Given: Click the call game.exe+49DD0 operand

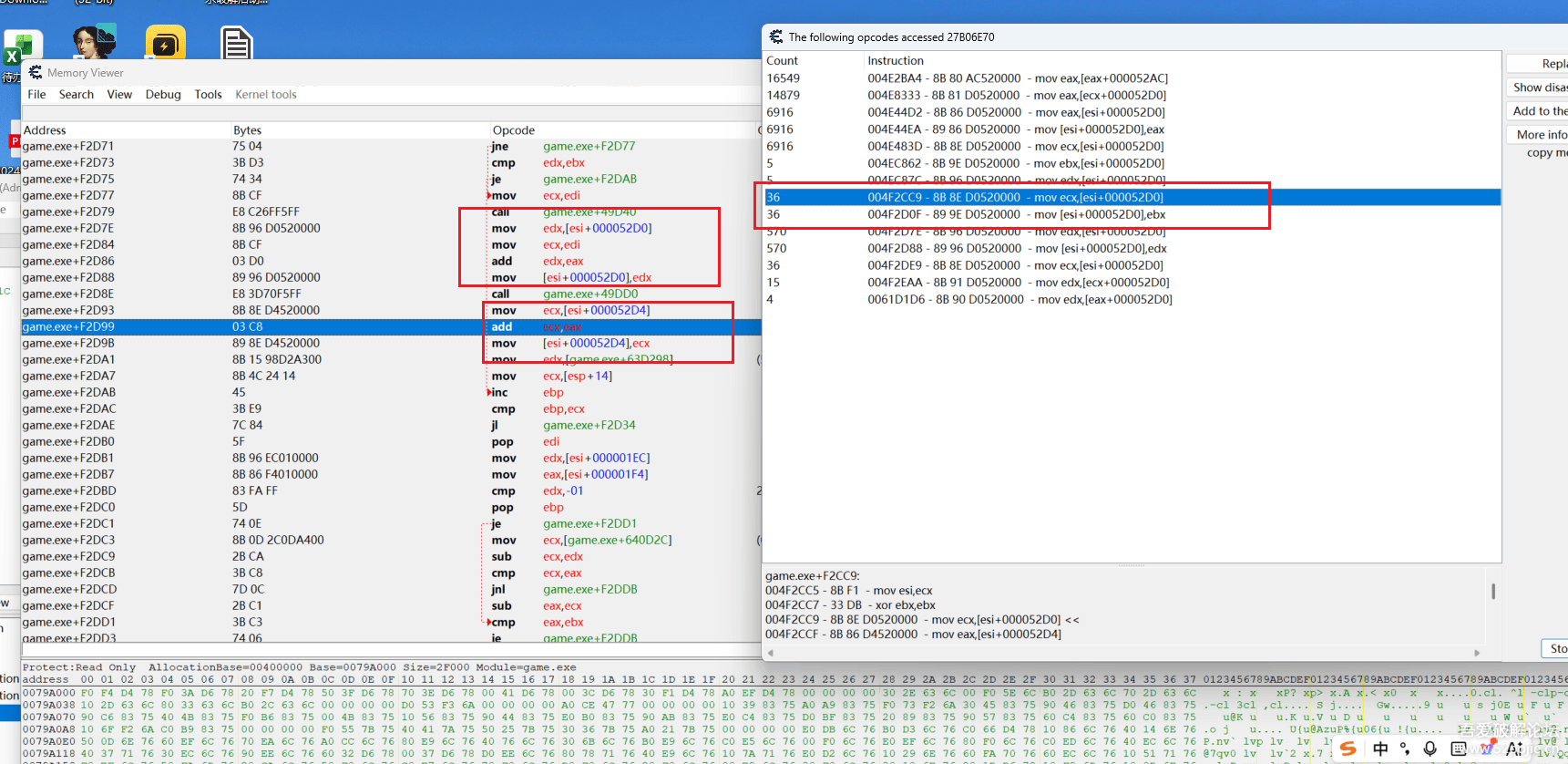Looking at the screenshot, I should click(590, 294).
